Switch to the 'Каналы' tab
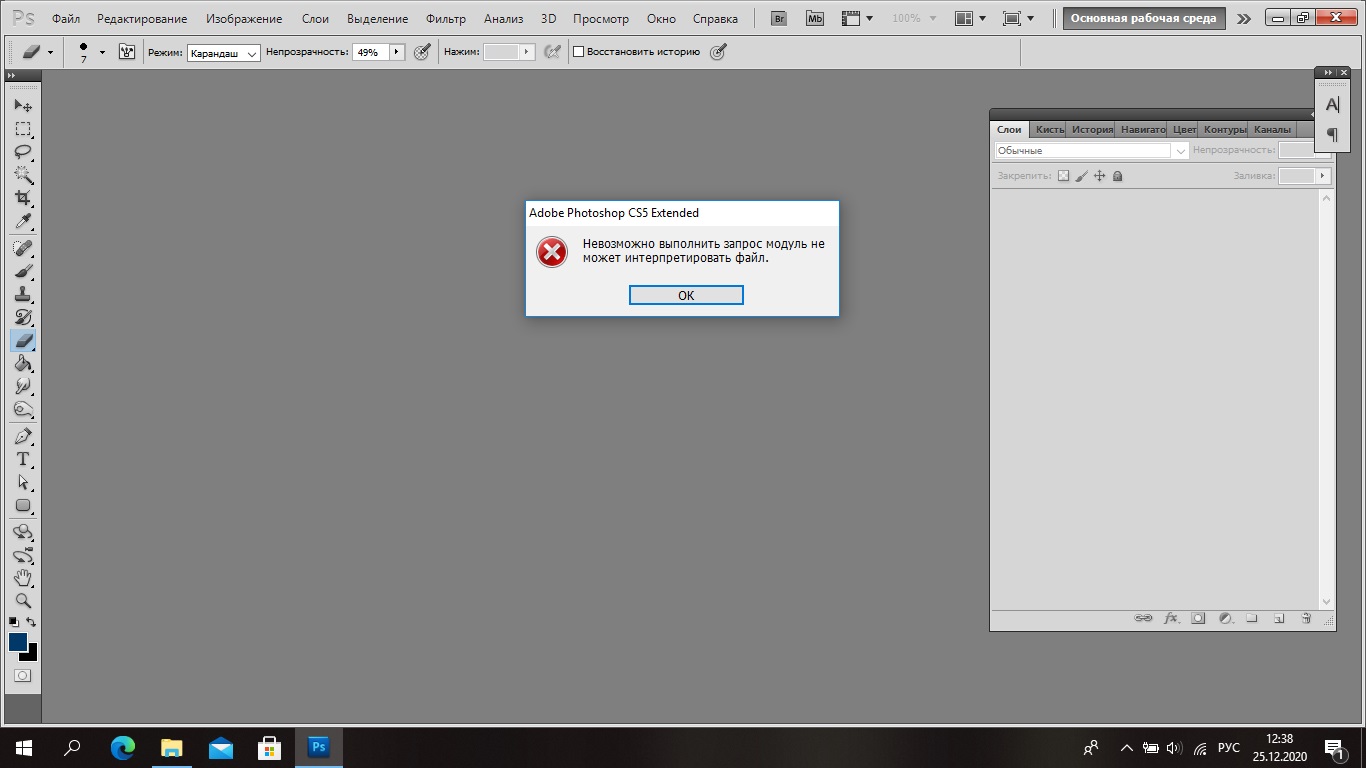Viewport: 1366px width, 768px height. (x=1272, y=129)
